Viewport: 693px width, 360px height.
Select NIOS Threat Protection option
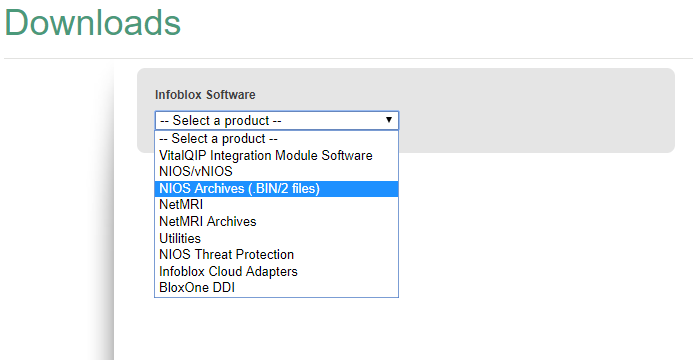pos(276,255)
